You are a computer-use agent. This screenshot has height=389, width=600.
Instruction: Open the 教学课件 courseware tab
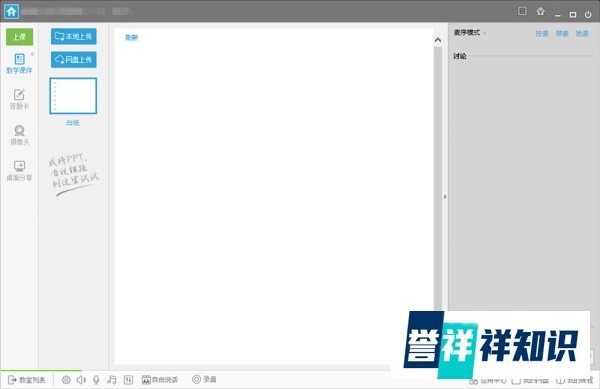(19, 63)
